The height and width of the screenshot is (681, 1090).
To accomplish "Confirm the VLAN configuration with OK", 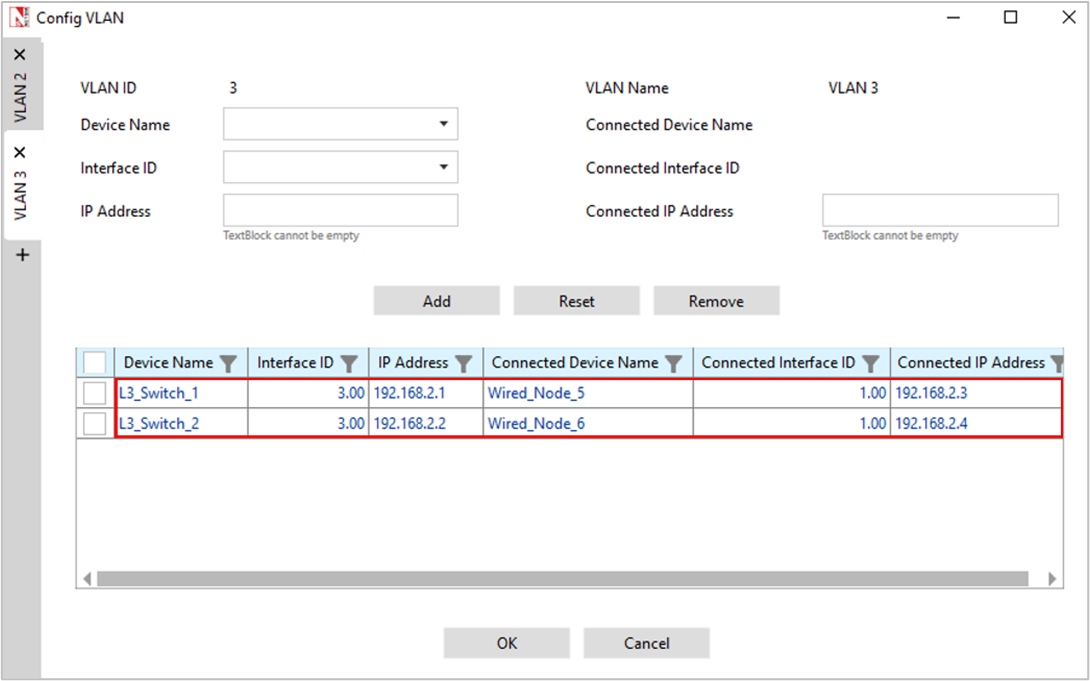I will click(x=507, y=643).
